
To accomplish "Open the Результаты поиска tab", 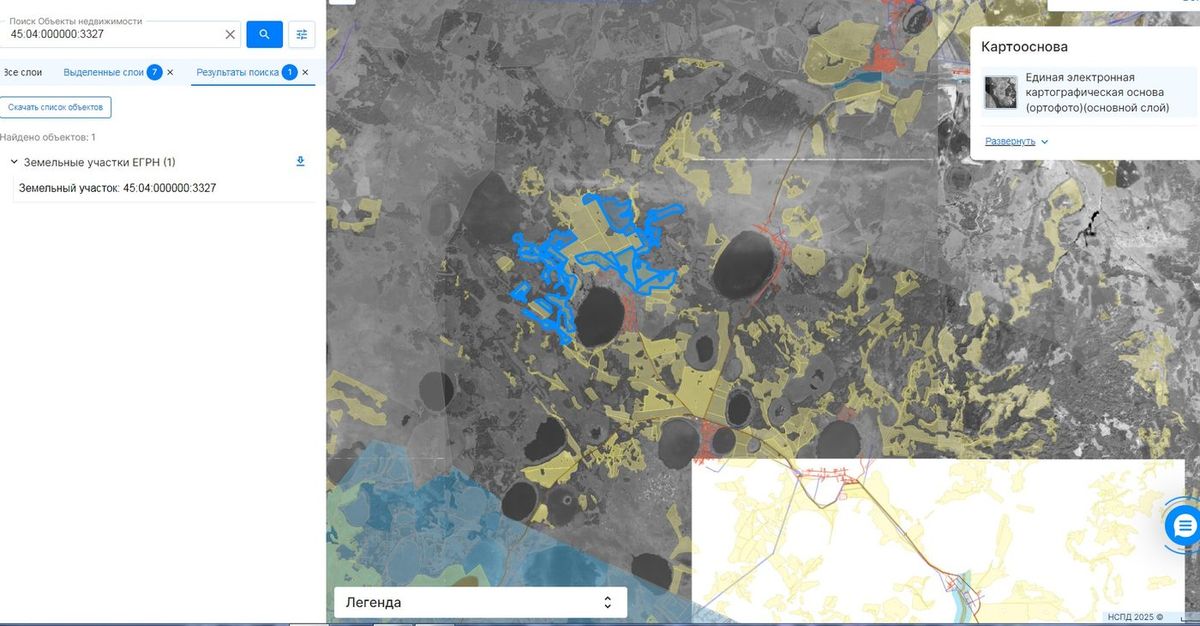I will click(237, 72).
